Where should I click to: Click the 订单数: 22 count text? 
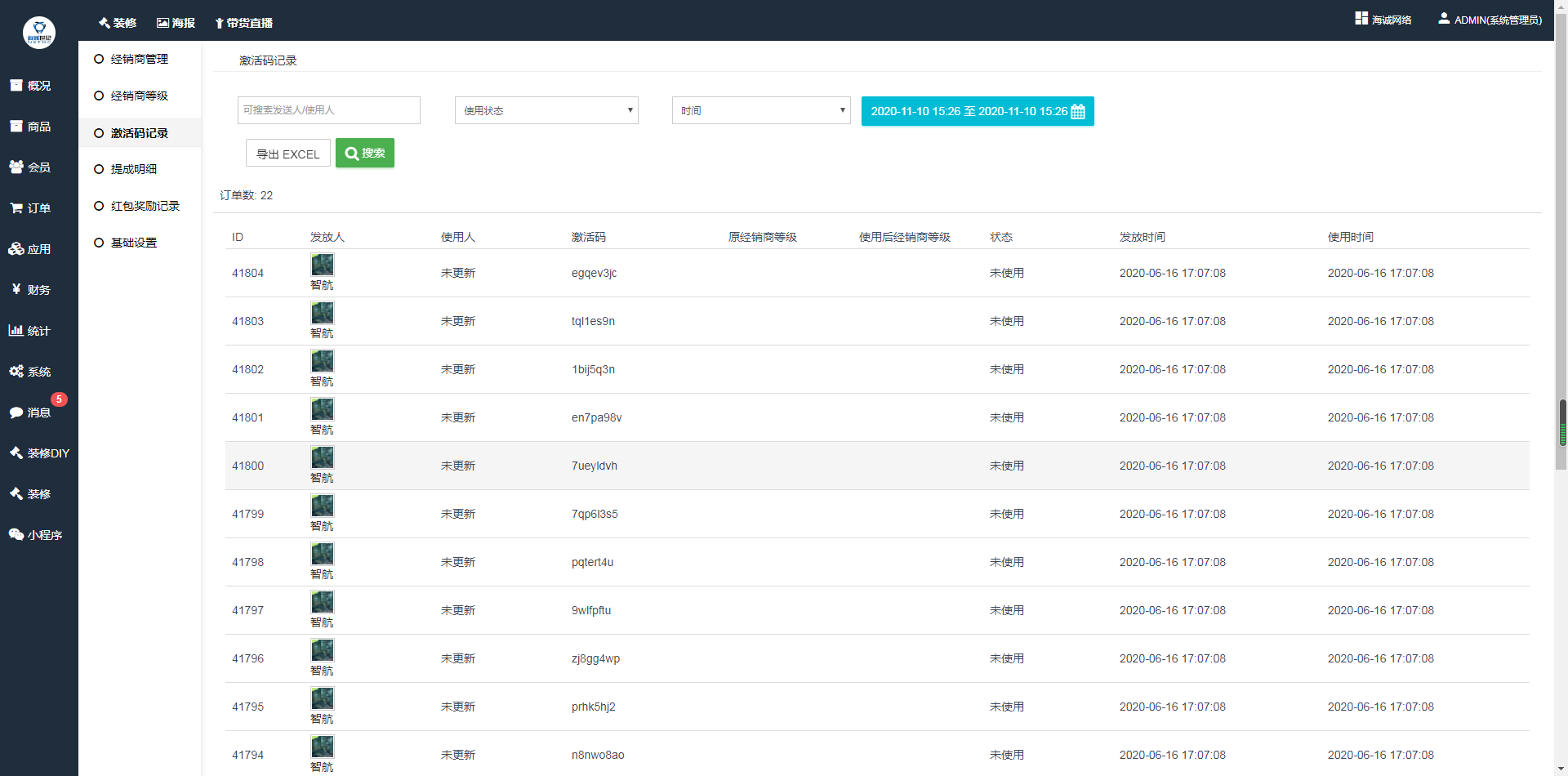tap(247, 195)
